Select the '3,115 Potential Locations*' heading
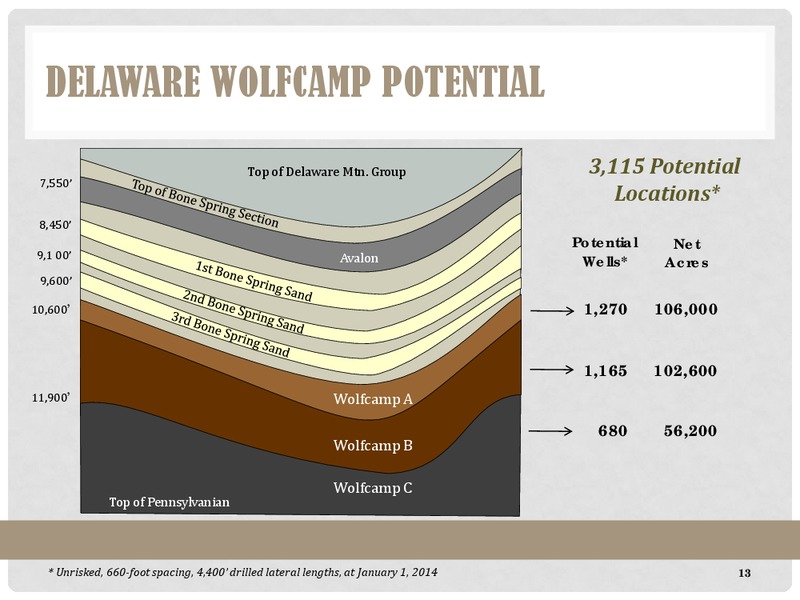This screenshot has height=600, width=800. 665,180
